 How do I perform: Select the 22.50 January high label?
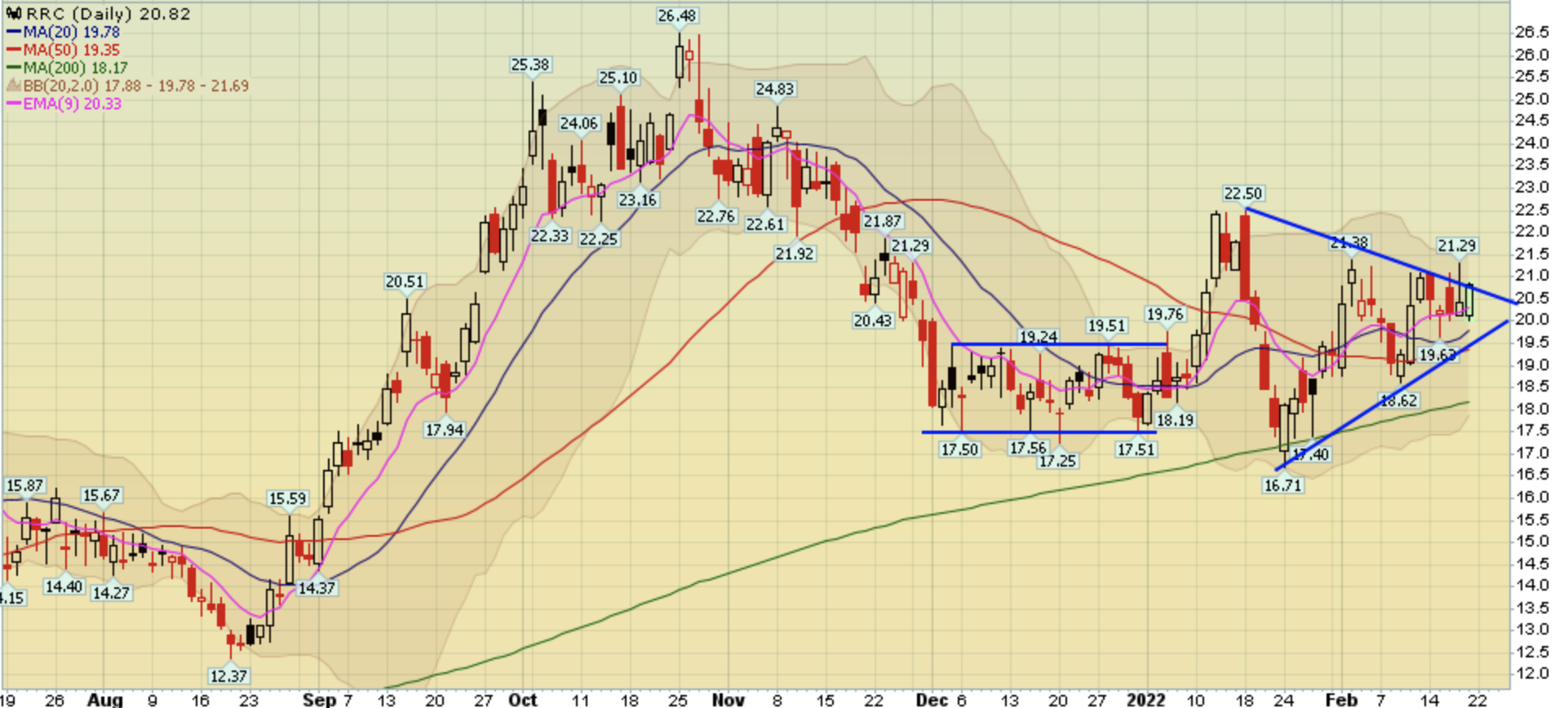tap(1242, 194)
